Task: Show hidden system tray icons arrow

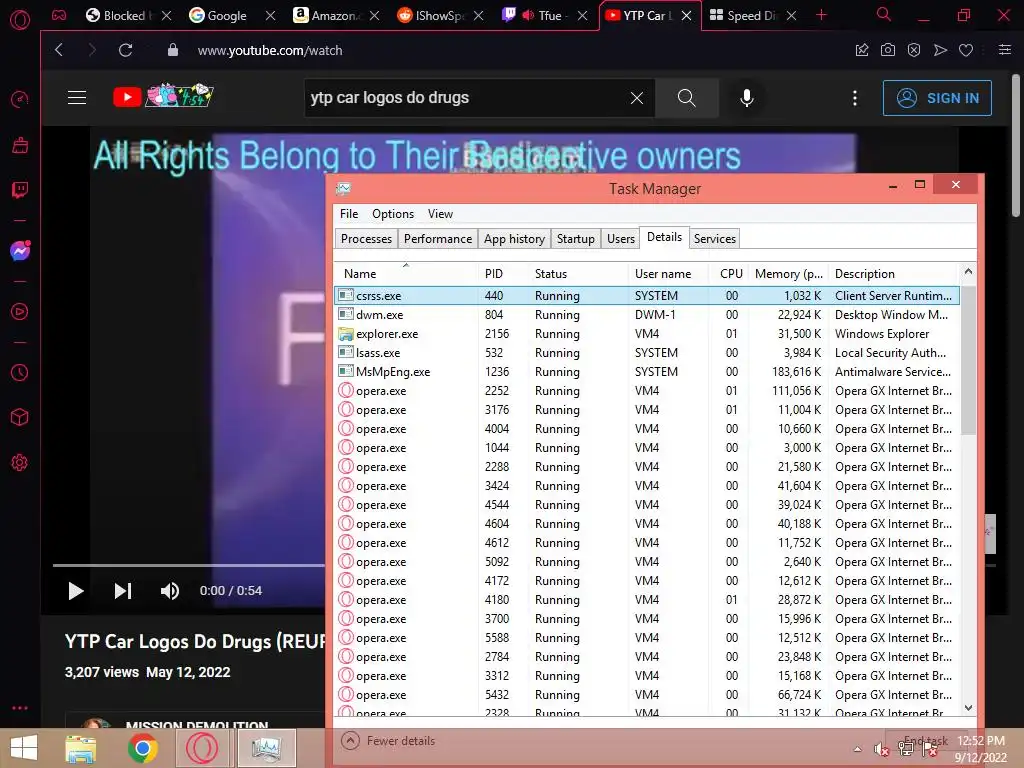Action: tap(857, 749)
